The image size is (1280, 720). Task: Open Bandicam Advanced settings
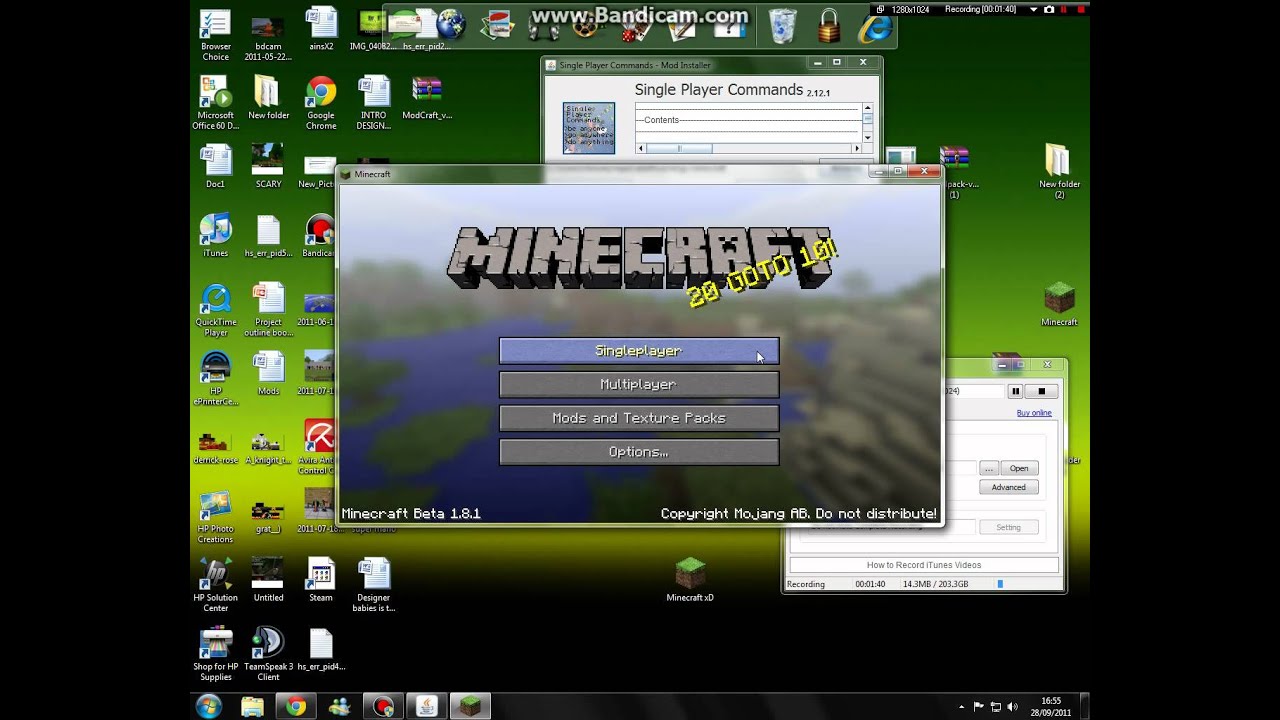pos(1008,487)
